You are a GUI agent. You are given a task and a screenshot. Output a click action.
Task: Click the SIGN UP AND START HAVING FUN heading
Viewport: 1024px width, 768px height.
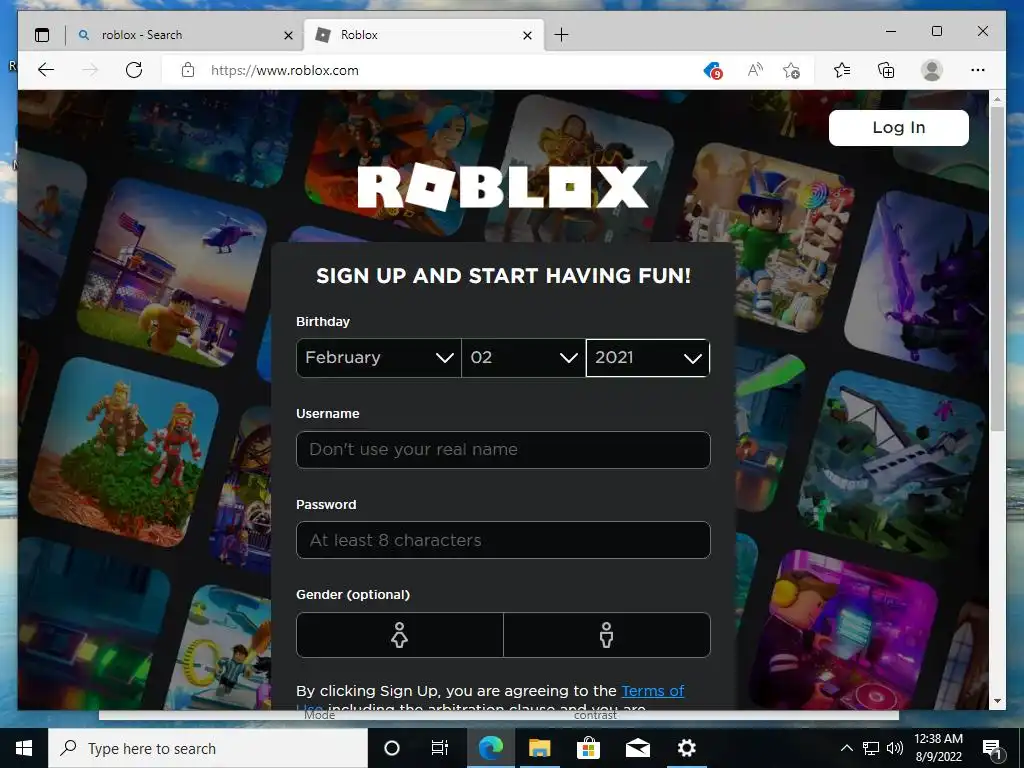click(x=504, y=276)
